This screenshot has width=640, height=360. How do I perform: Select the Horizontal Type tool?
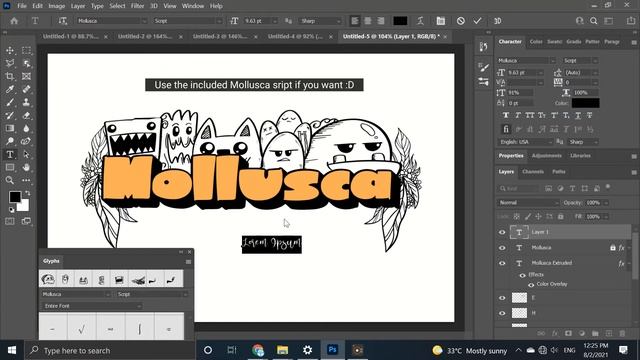click(x=10, y=155)
